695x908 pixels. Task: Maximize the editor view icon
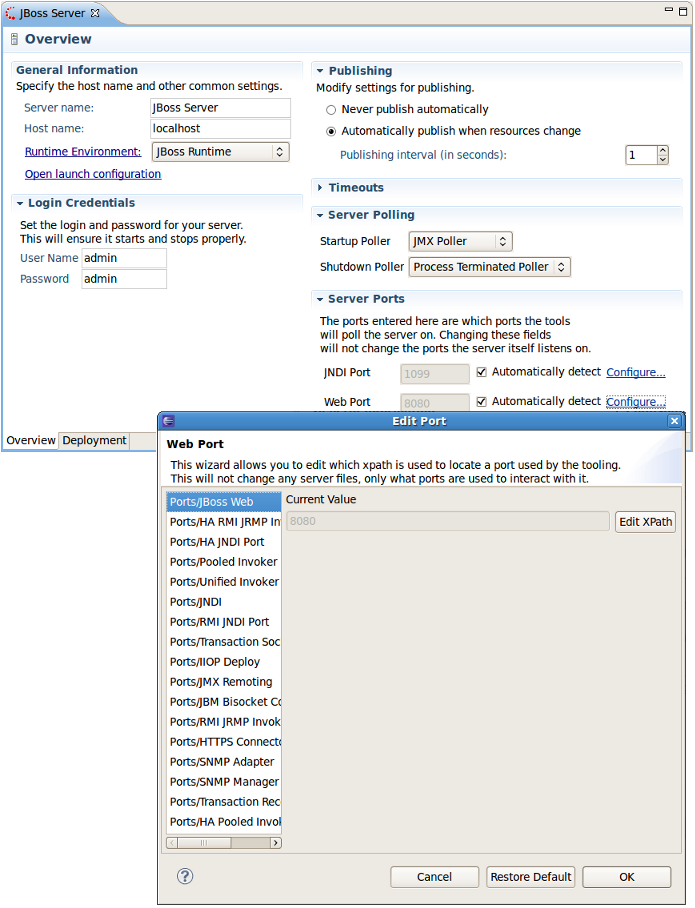(683, 11)
